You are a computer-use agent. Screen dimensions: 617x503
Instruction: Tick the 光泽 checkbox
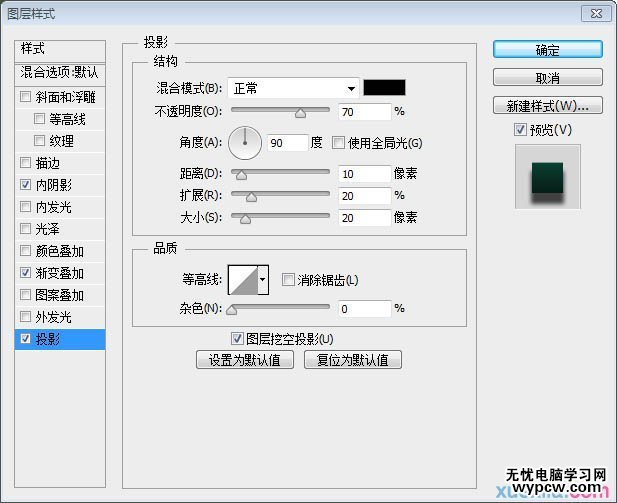[x=26, y=229]
